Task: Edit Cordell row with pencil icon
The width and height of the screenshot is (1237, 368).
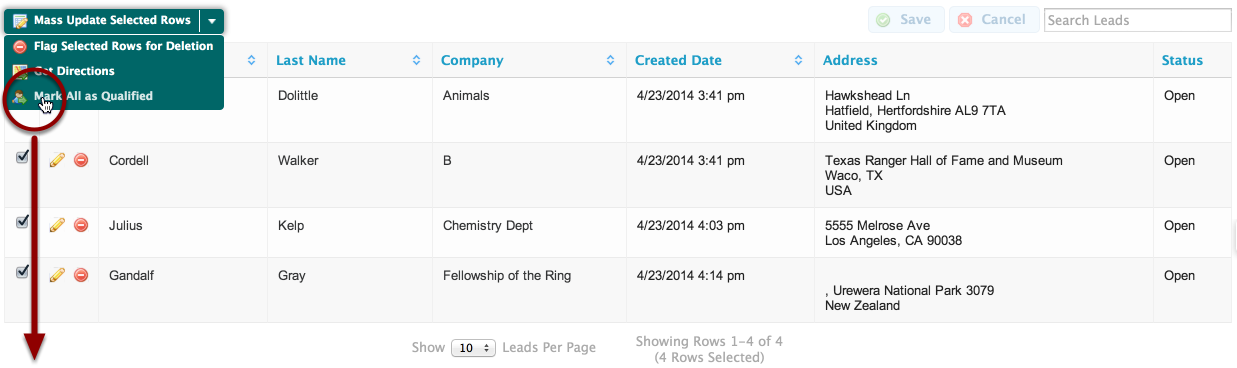Action: click(57, 160)
